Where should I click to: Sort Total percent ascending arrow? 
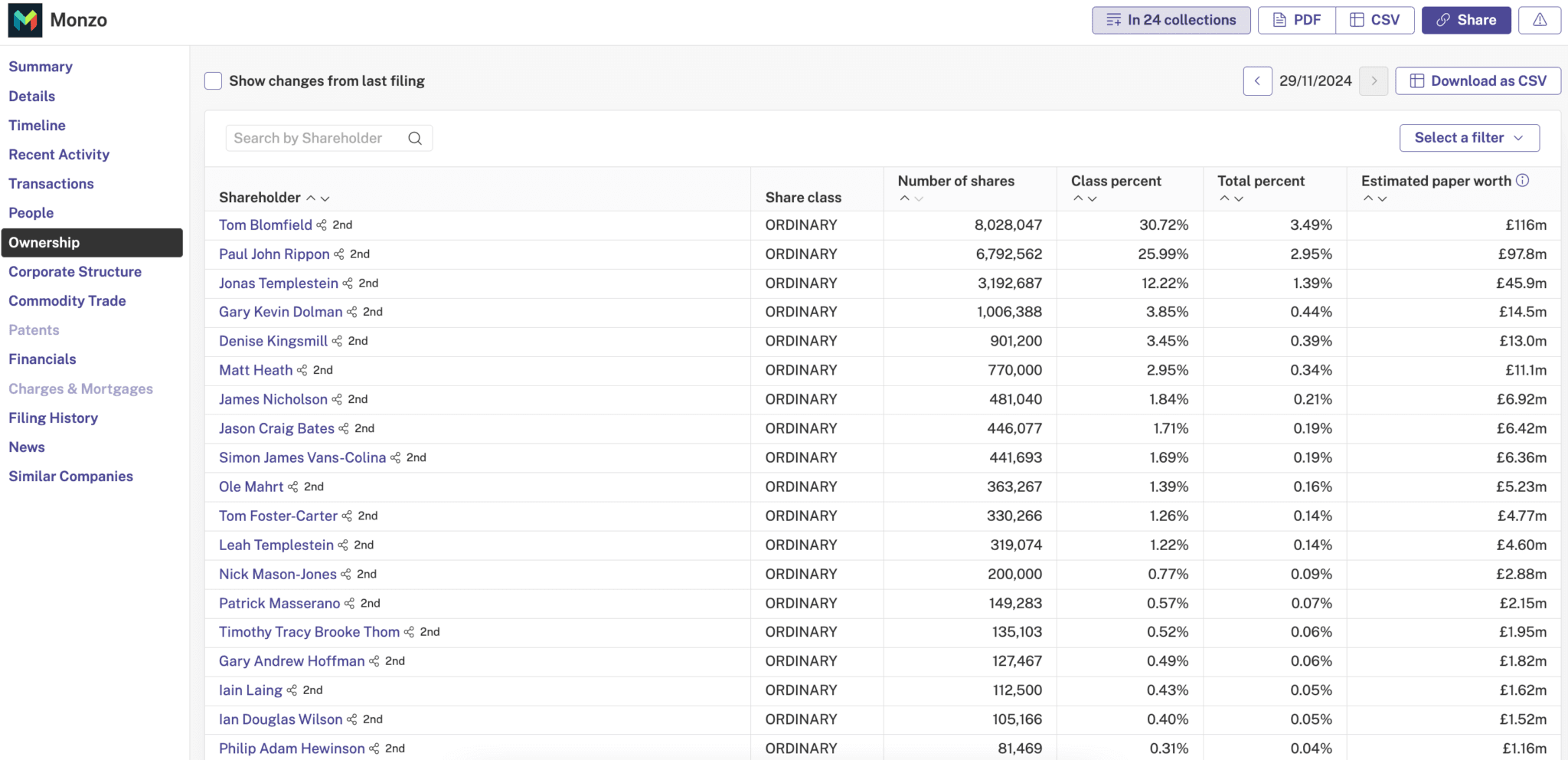point(1224,198)
